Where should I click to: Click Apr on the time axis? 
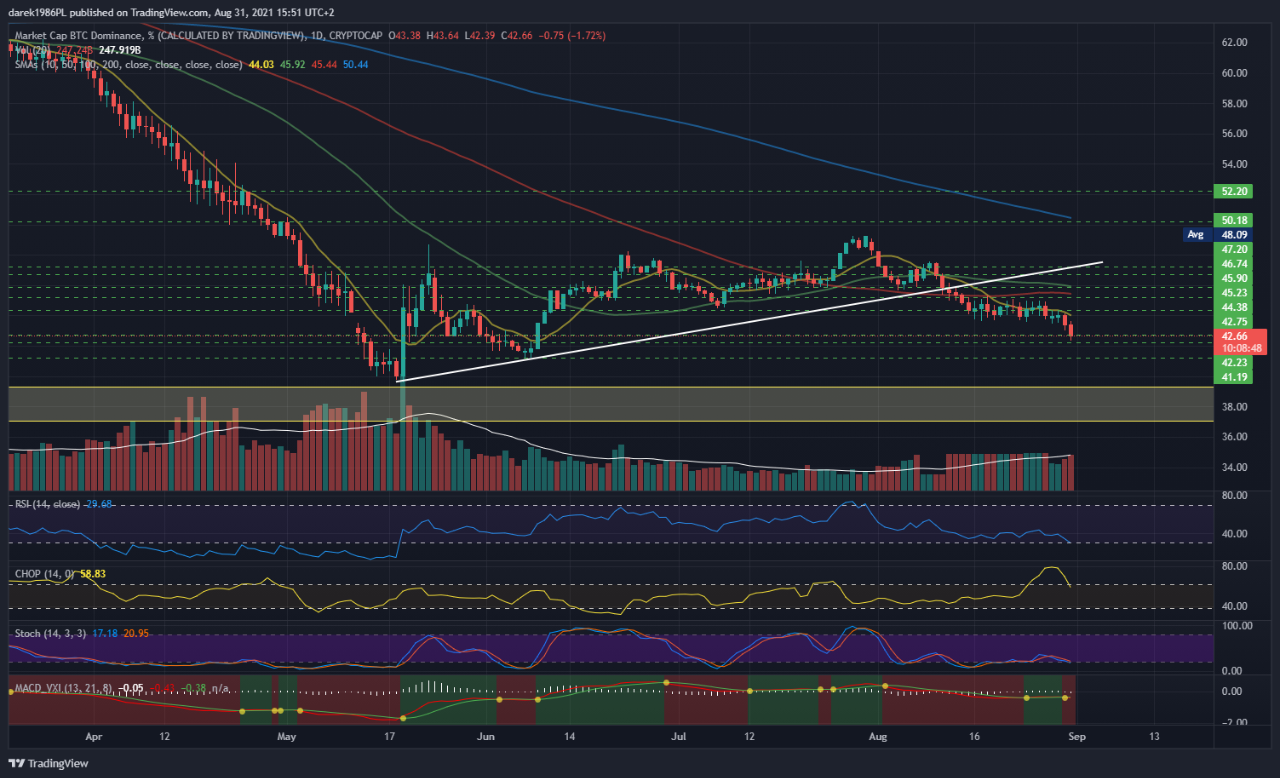tap(93, 736)
